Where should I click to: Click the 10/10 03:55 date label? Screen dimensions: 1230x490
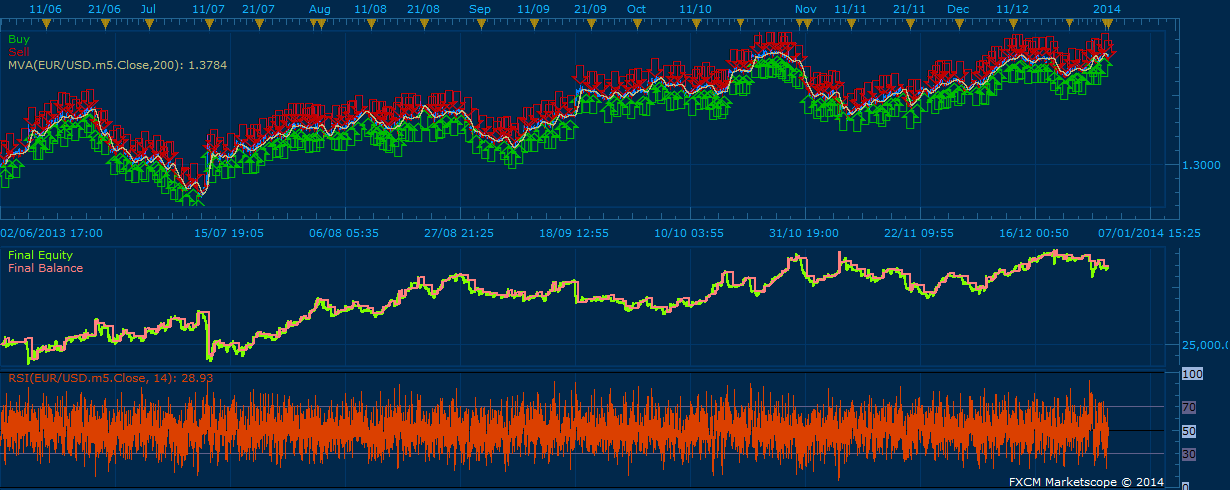point(689,232)
